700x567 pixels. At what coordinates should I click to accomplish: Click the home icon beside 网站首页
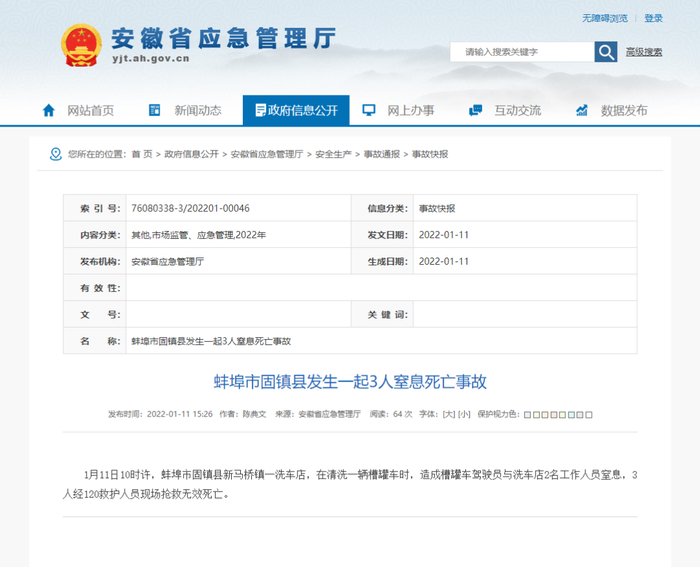[49, 111]
